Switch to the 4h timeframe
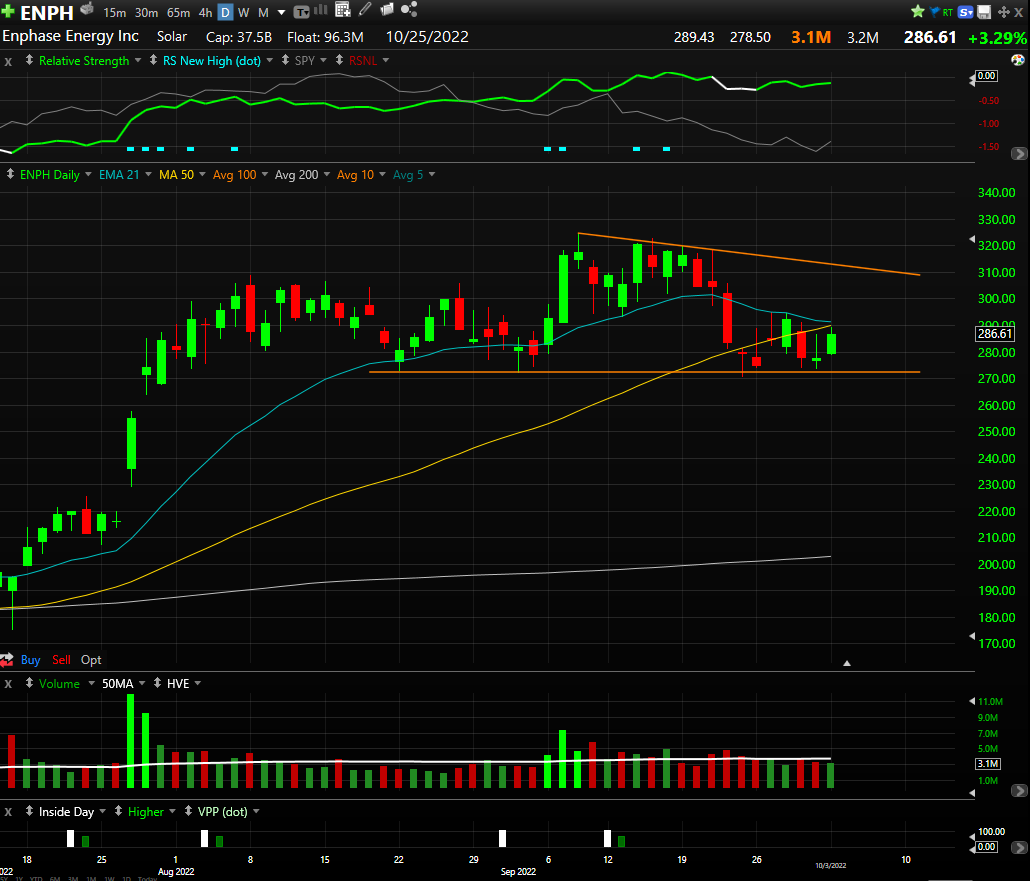Image resolution: width=1030 pixels, height=881 pixels. tap(206, 12)
